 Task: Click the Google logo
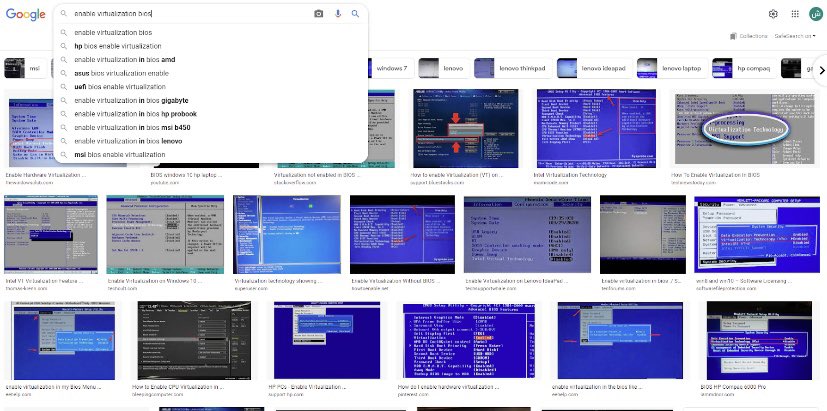click(x=25, y=14)
